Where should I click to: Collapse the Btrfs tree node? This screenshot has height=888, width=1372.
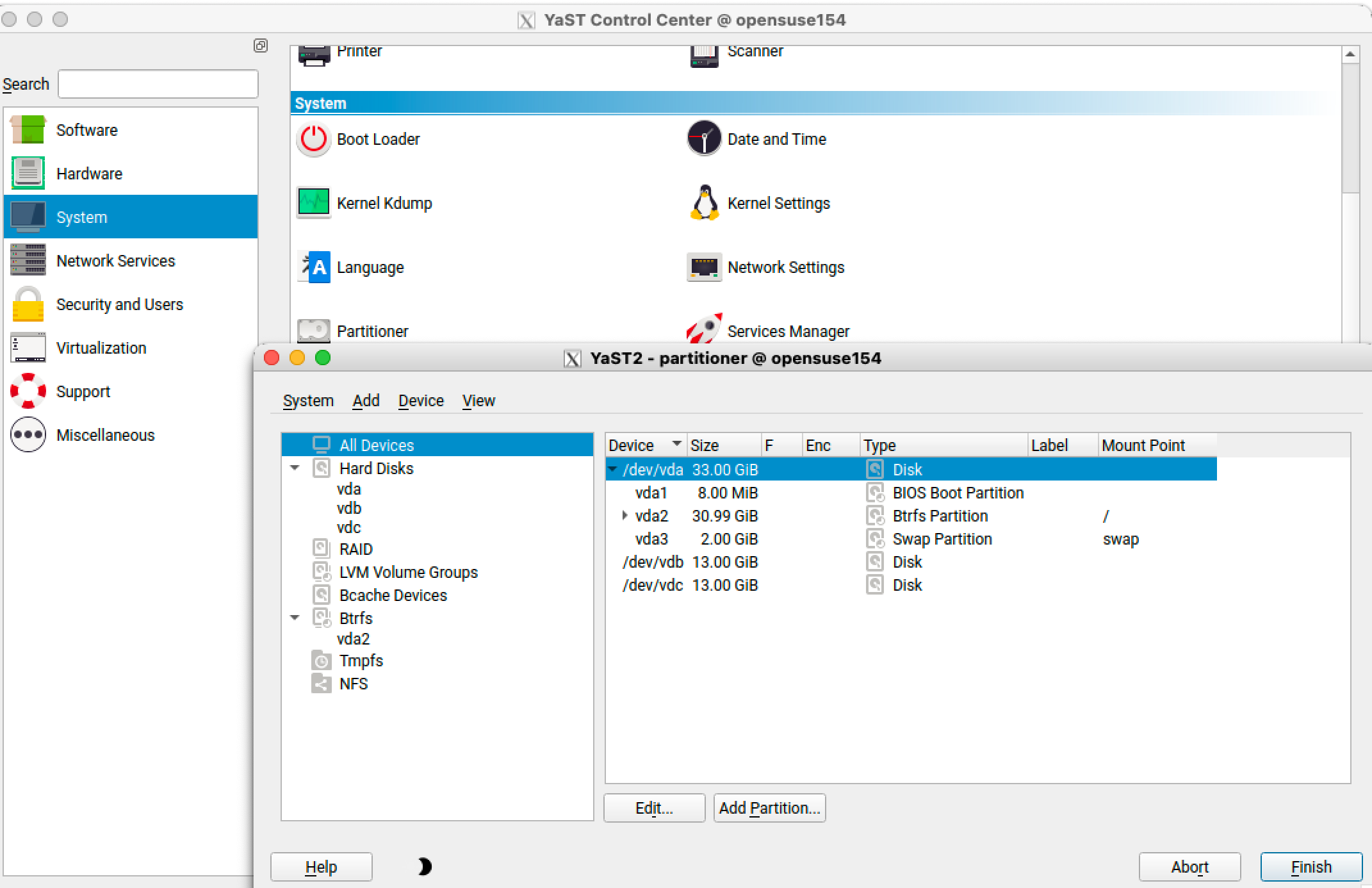(x=295, y=618)
